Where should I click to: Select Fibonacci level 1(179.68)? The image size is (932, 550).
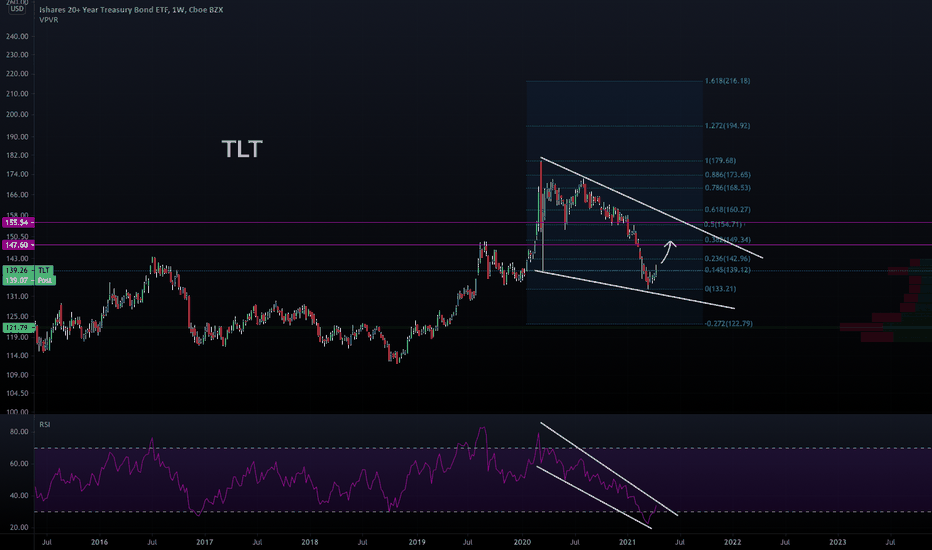tap(720, 161)
